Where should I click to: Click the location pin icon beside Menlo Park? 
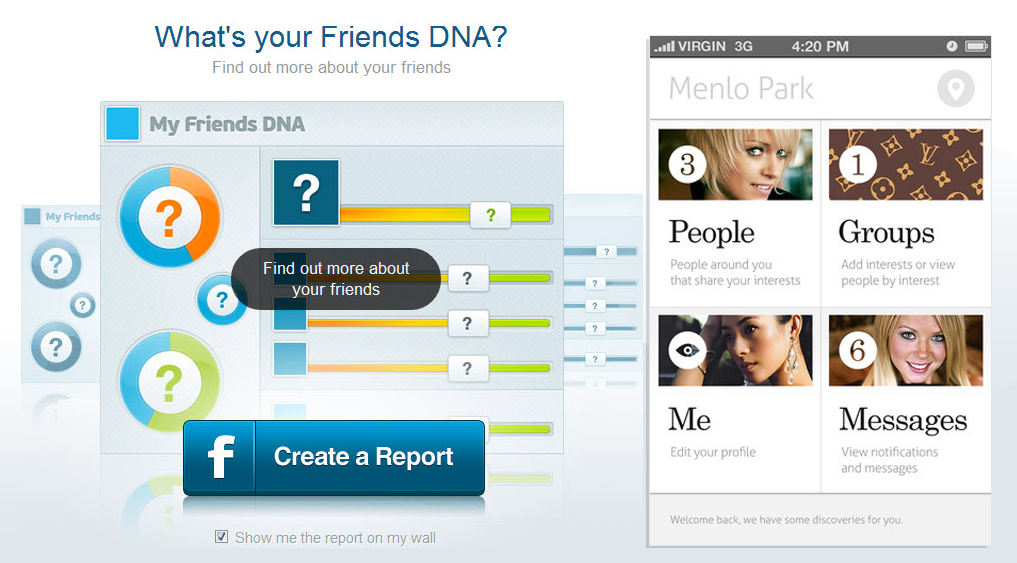tap(955, 89)
